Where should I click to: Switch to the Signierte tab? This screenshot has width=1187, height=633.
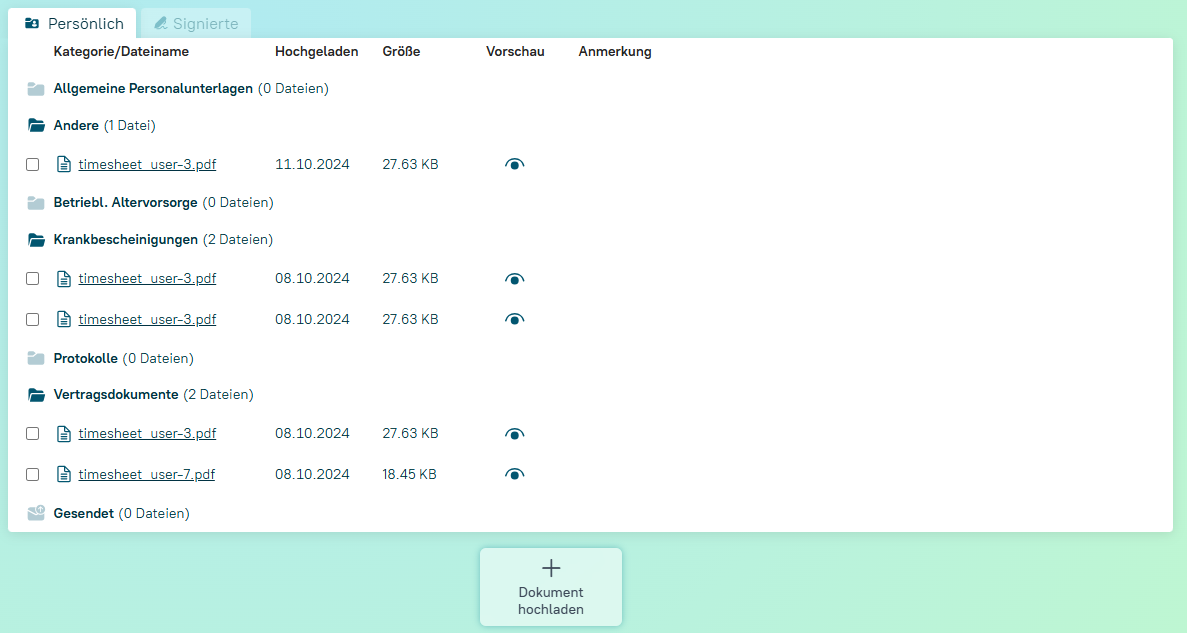pyautogui.click(x=196, y=23)
